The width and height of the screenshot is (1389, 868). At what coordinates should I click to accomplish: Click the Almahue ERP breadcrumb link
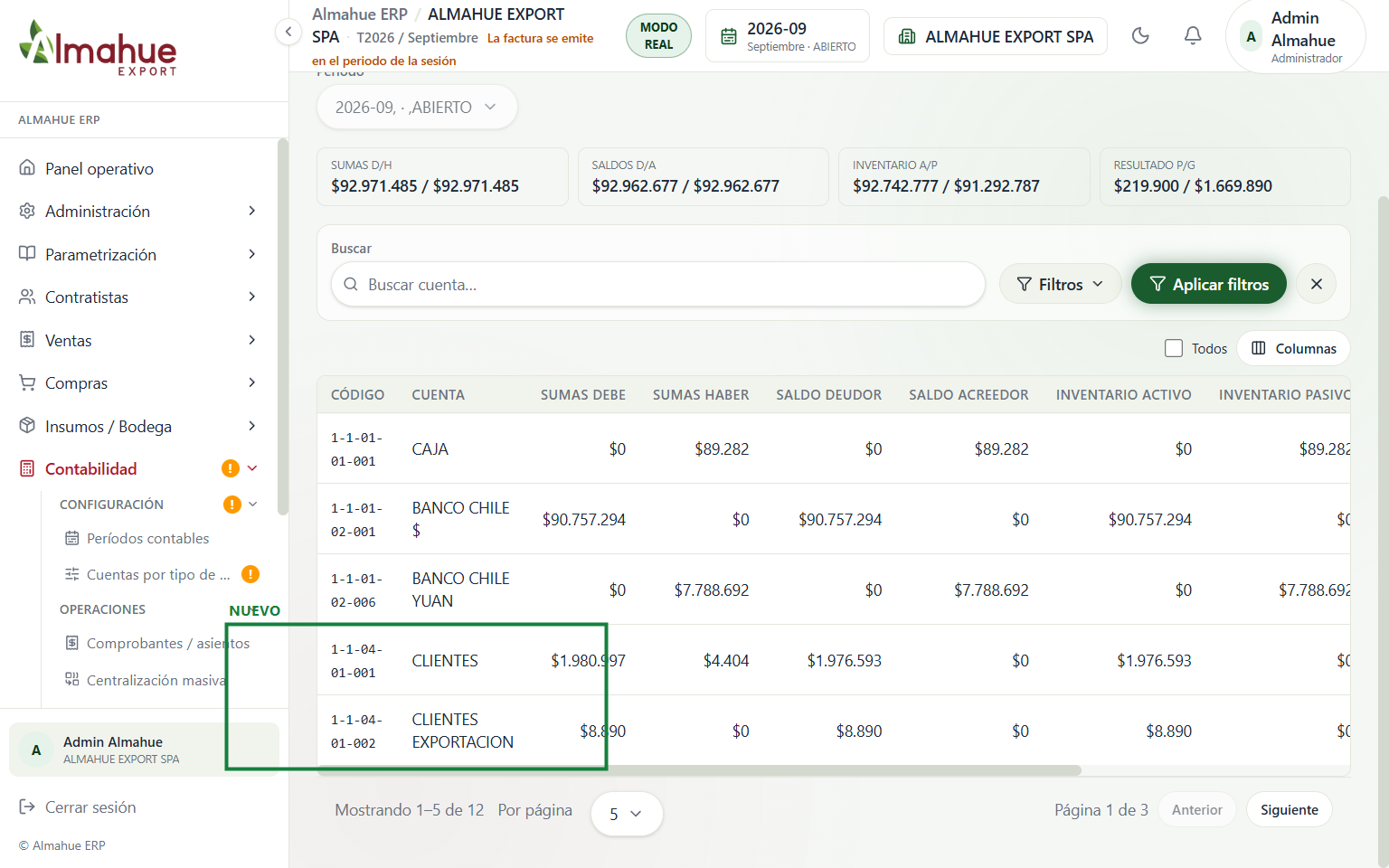click(360, 14)
